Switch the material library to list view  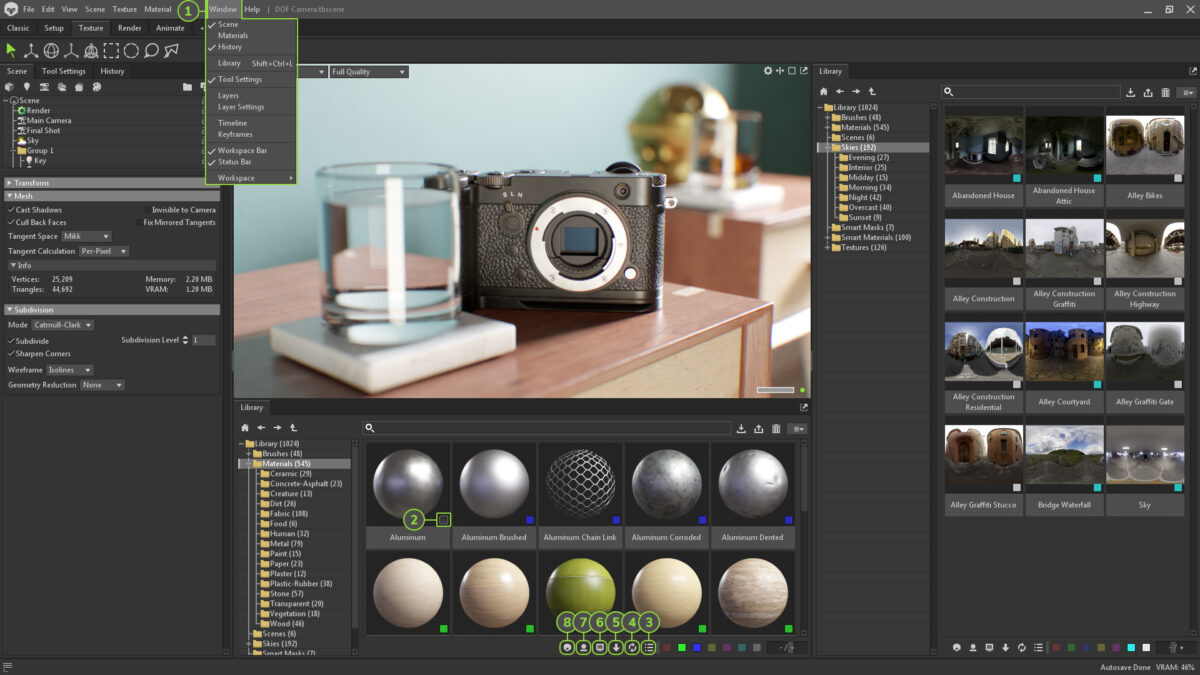(649, 647)
